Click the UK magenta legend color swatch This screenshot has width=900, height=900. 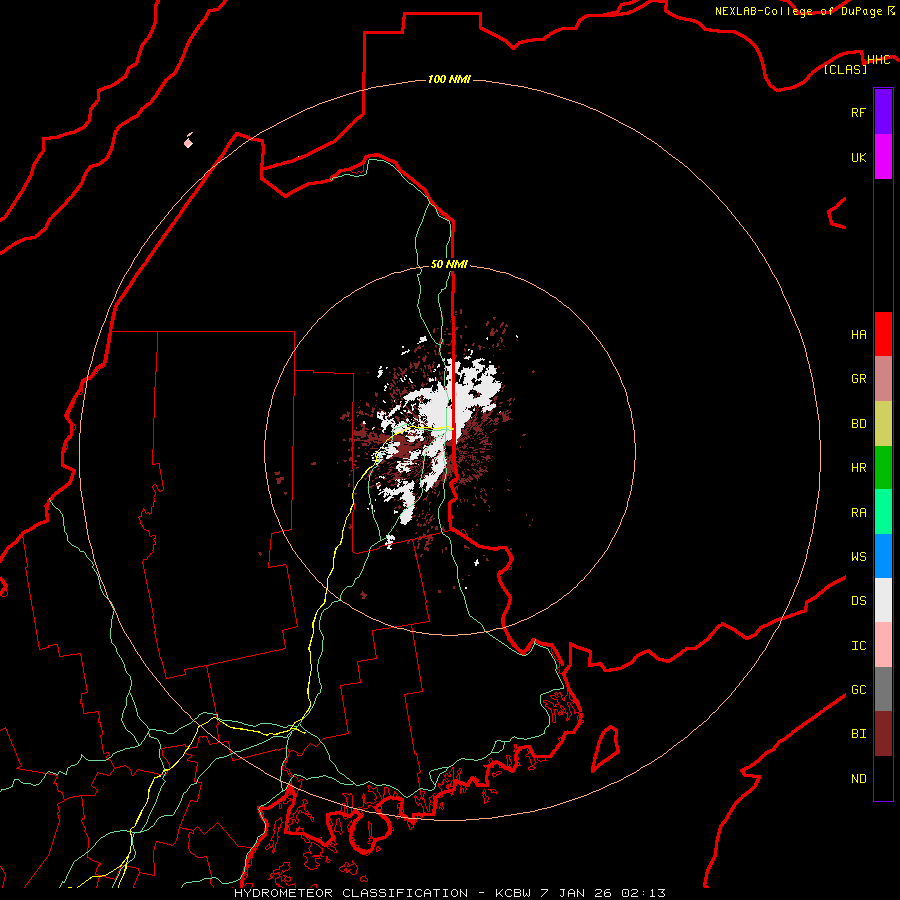tap(883, 157)
